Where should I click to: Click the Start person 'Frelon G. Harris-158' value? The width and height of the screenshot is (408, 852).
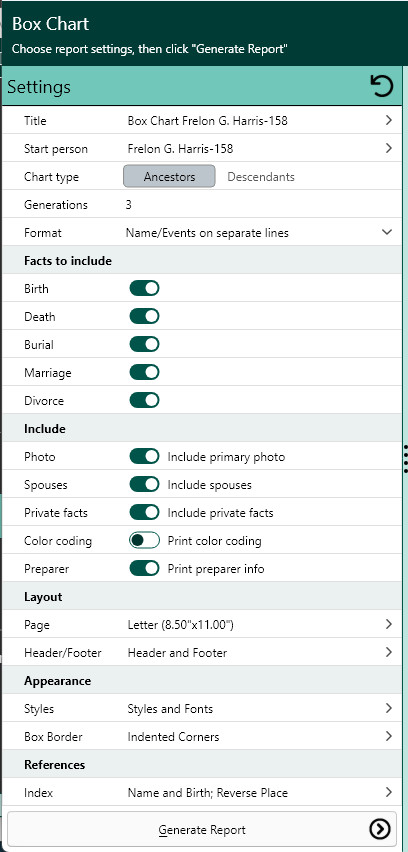pos(180,148)
